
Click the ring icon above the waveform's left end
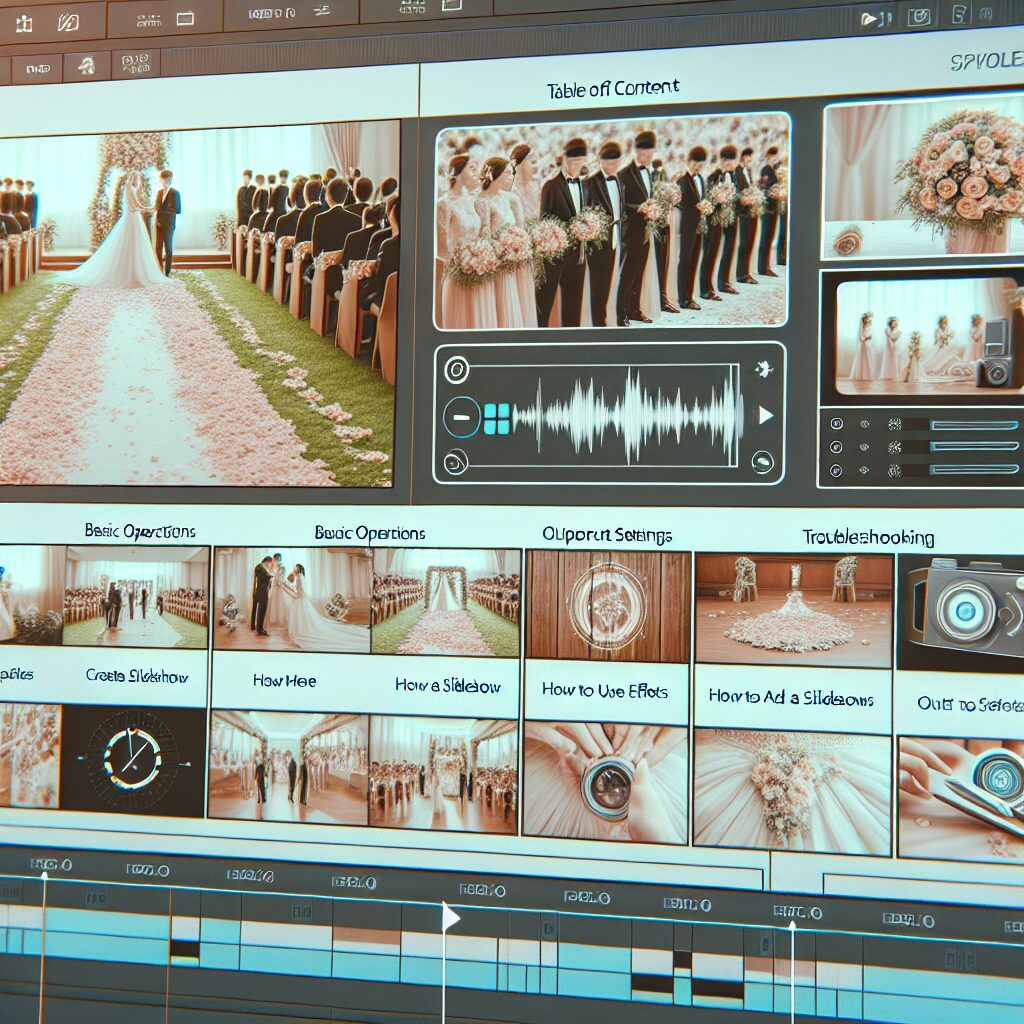click(456, 370)
